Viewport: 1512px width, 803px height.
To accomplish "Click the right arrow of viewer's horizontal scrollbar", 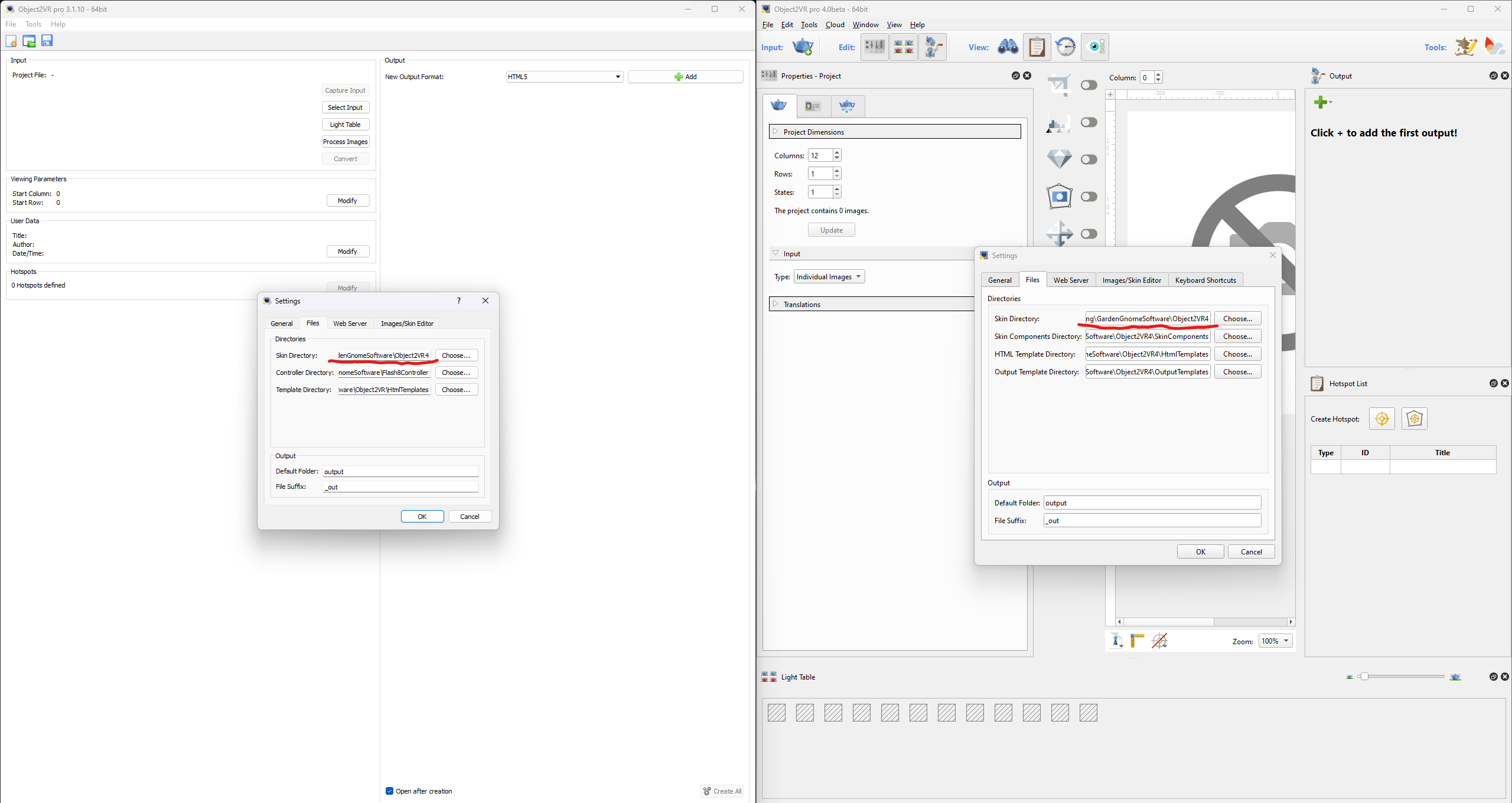I will click(x=1291, y=622).
